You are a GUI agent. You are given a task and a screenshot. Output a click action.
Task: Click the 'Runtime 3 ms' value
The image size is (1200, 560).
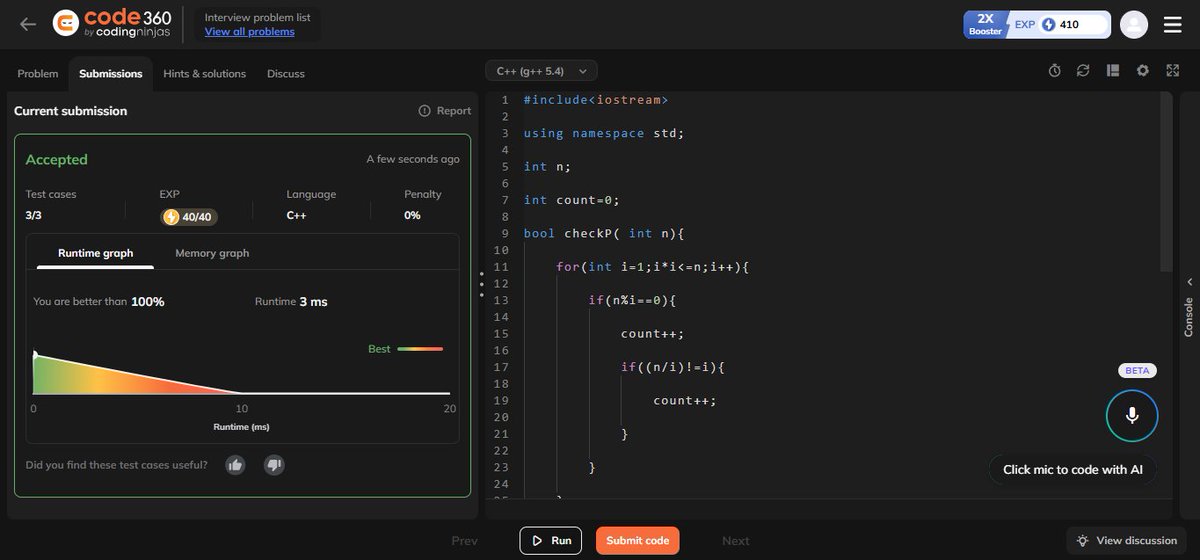point(291,301)
